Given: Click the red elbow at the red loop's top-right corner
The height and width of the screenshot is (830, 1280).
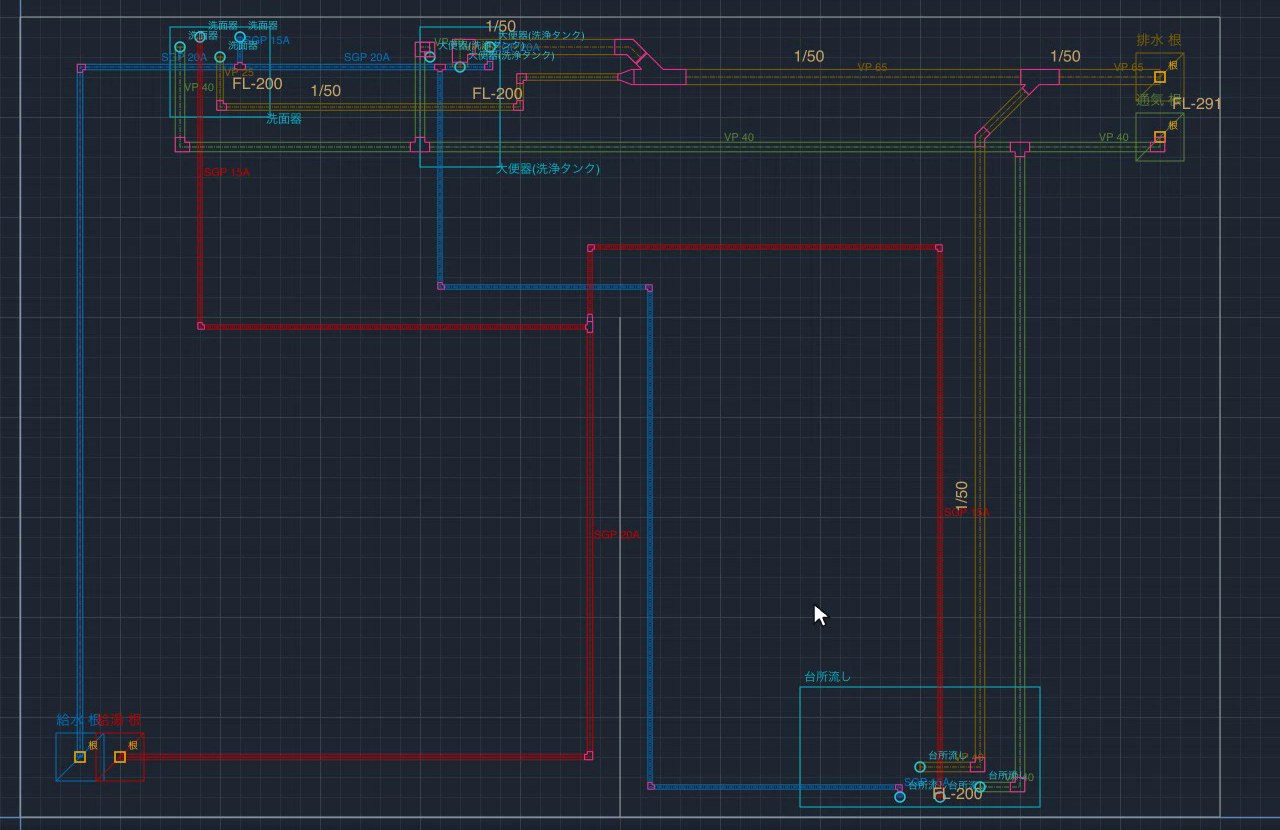Looking at the screenshot, I should pyautogui.click(x=939, y=247).
